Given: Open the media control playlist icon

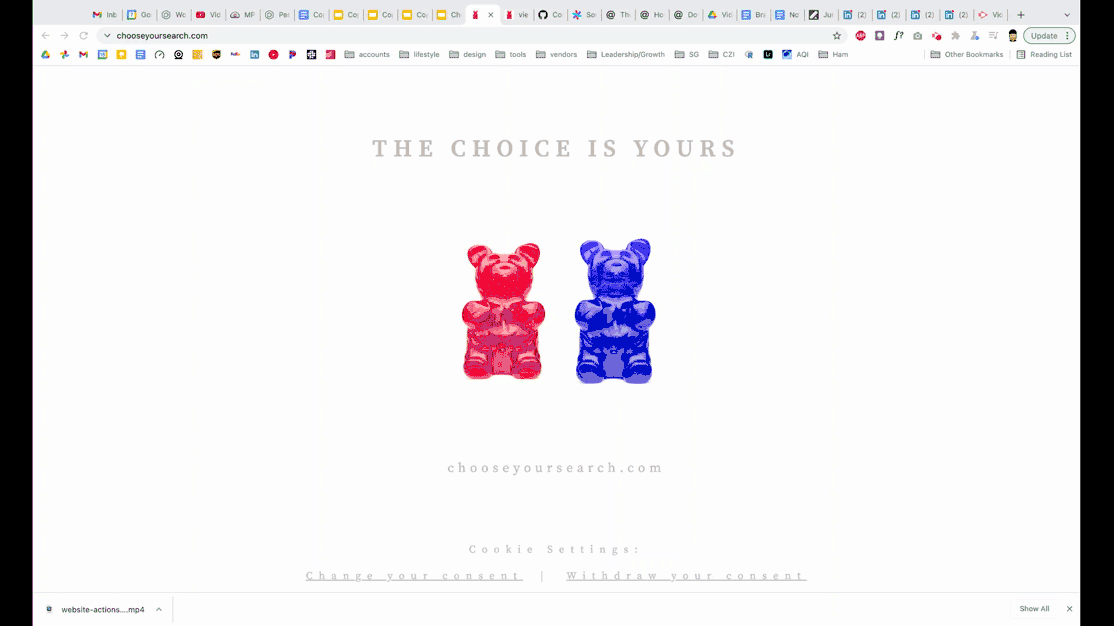Looking at the screenshot, I should pos(993,36).
